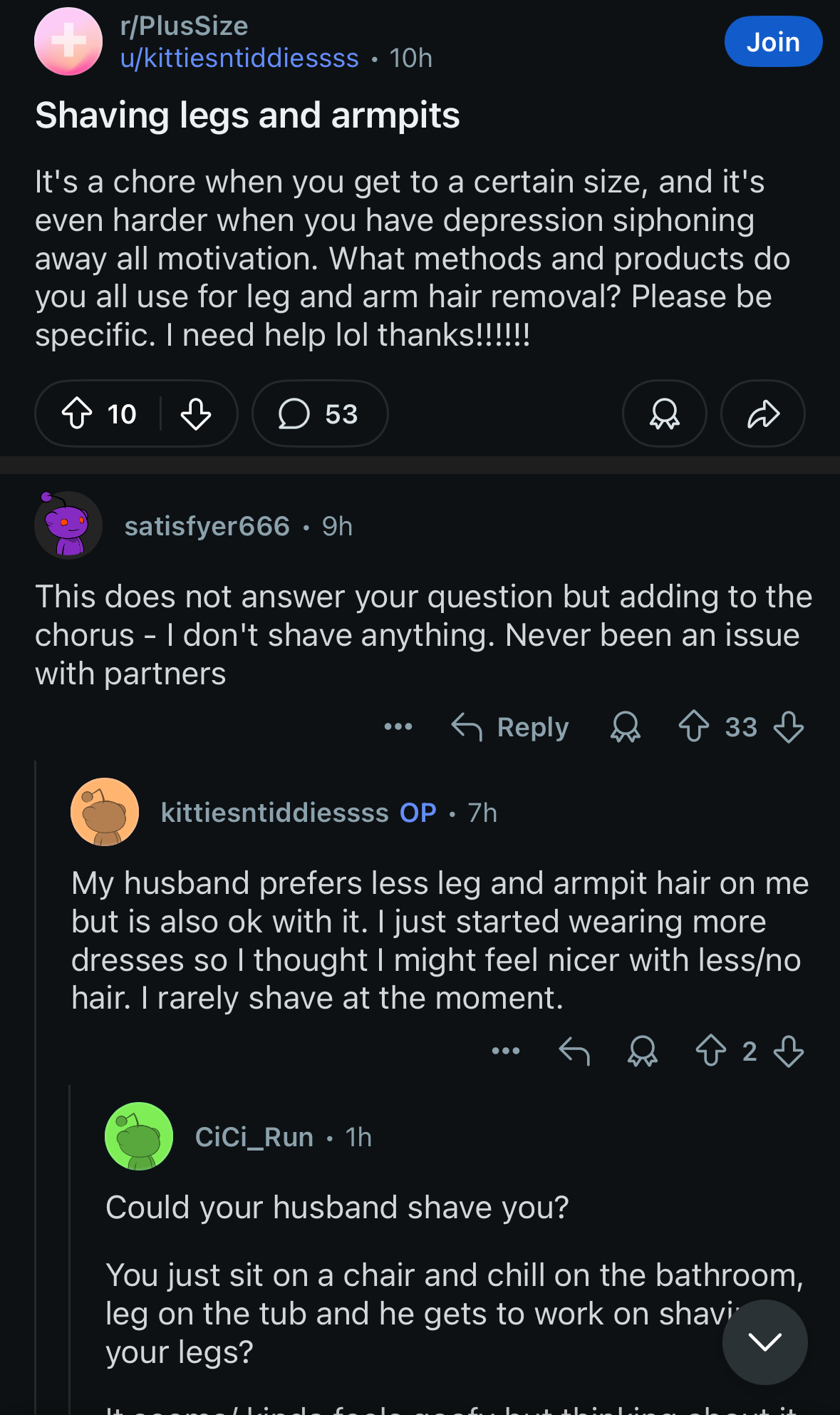
Task: Open CiCi_Run's user avatar
Action: tap(139, 1136)
